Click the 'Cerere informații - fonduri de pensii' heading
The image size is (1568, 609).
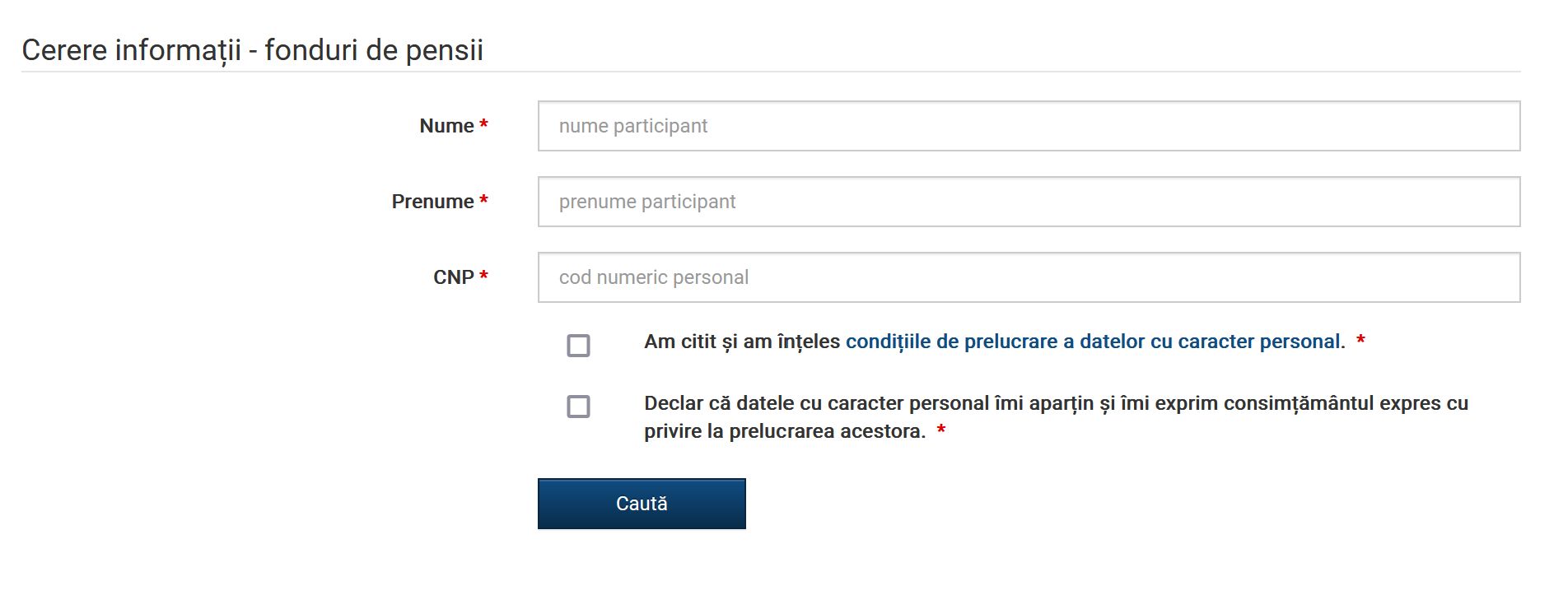tap(252, 50)
